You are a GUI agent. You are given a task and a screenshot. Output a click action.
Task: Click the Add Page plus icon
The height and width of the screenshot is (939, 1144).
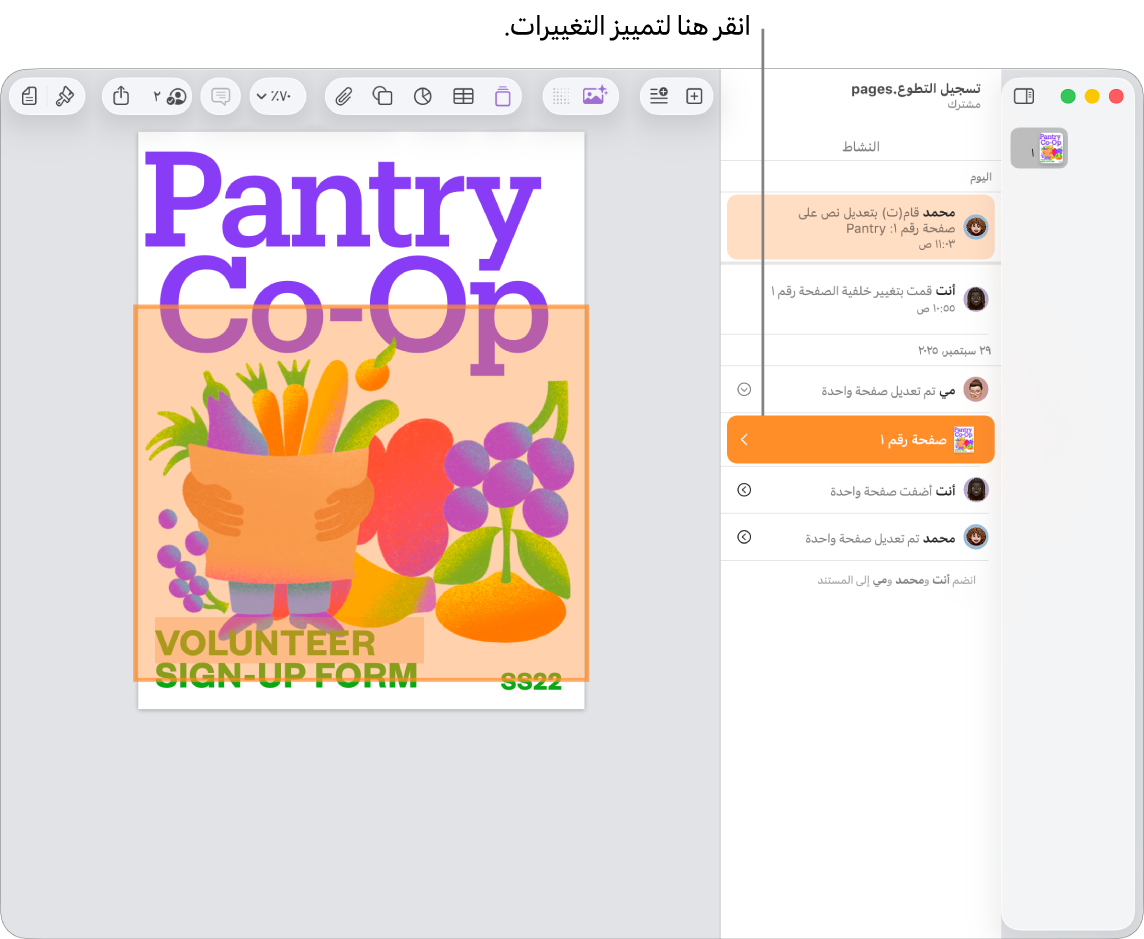click(695, 96)
